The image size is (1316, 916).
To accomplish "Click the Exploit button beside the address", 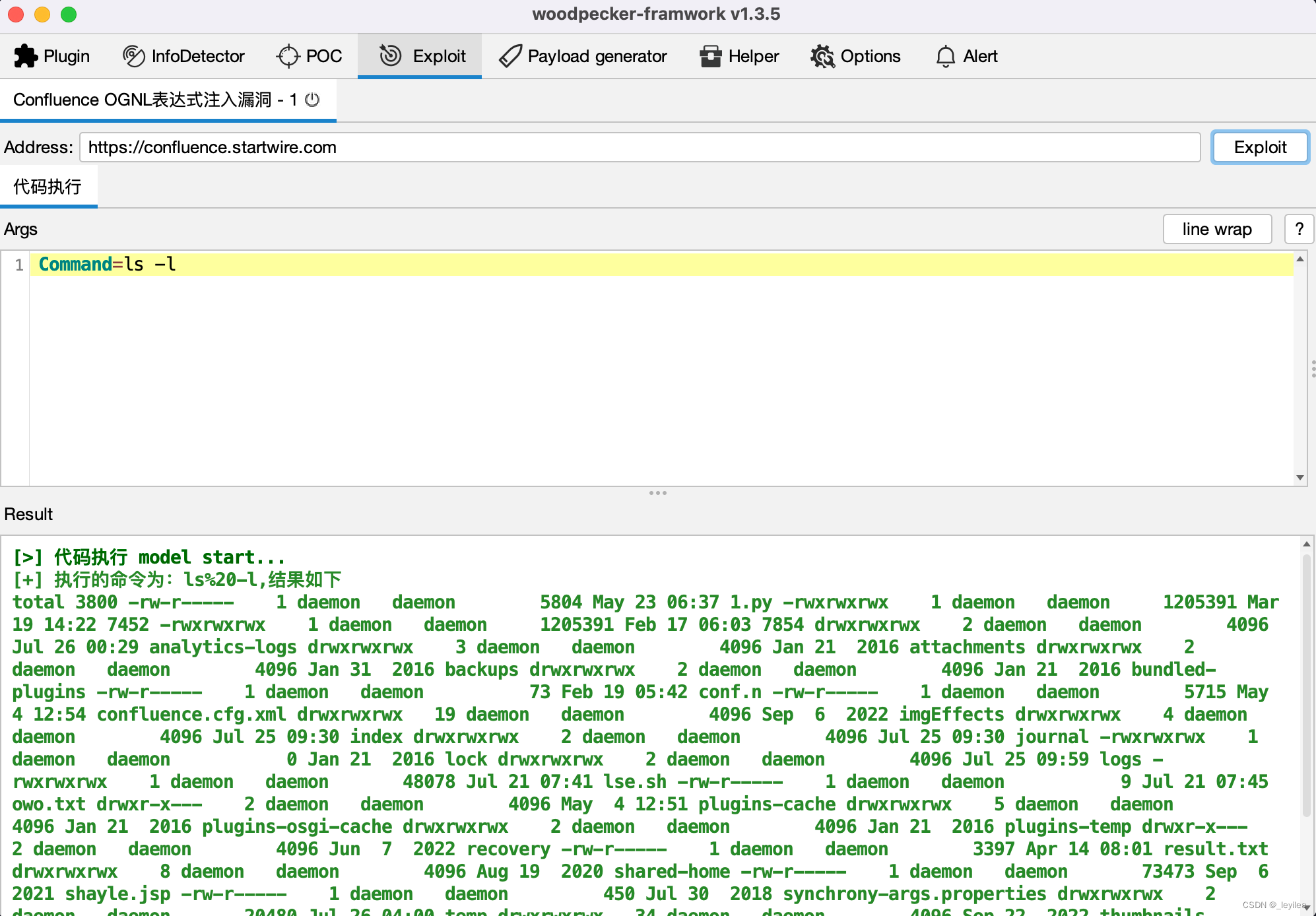I will pyautogui.click(x=1259, y=147).
